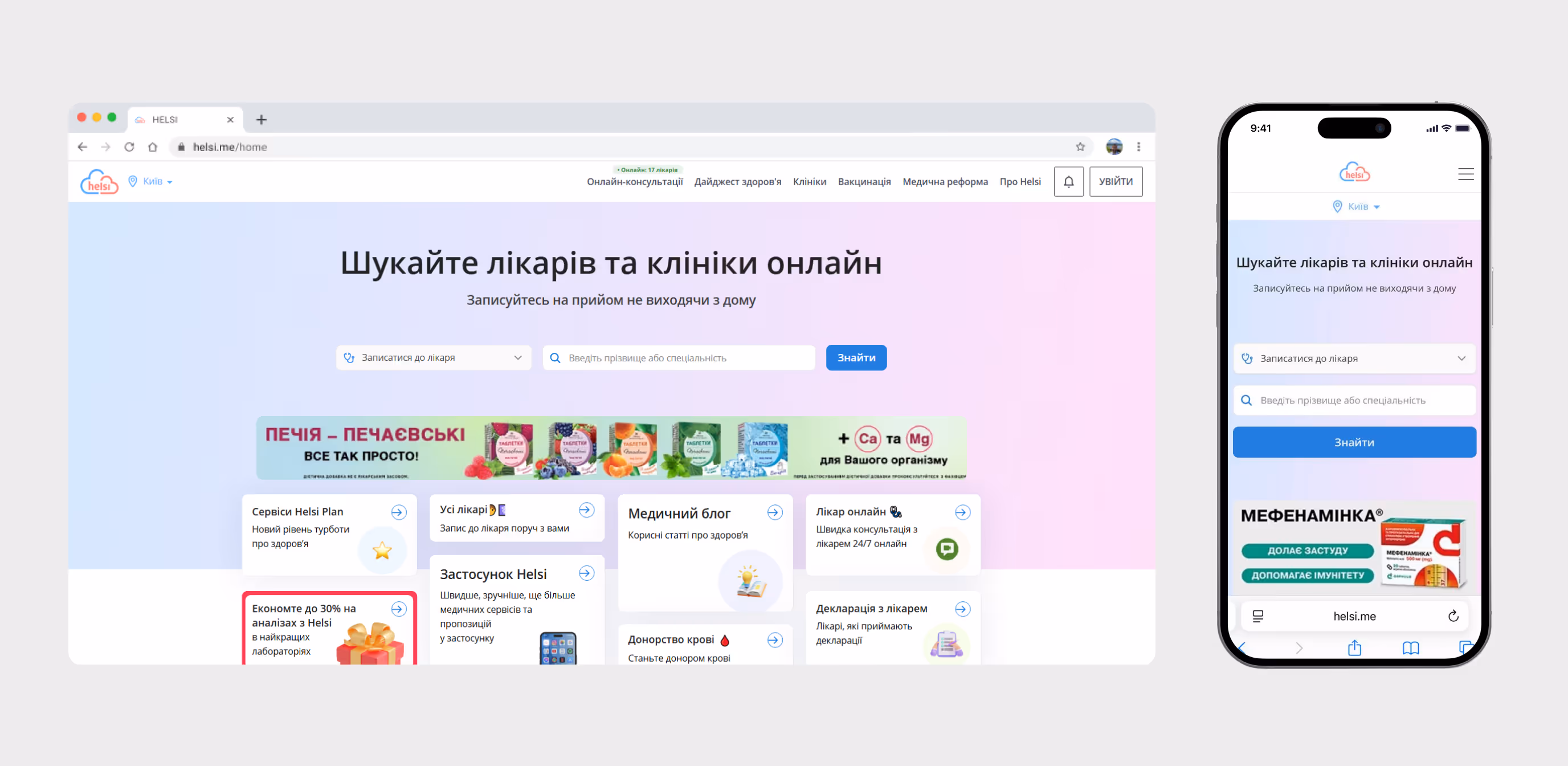The image size is (1568, 766).
Task: Go to Онлайн-консультації in navigation
Action: 634,181
